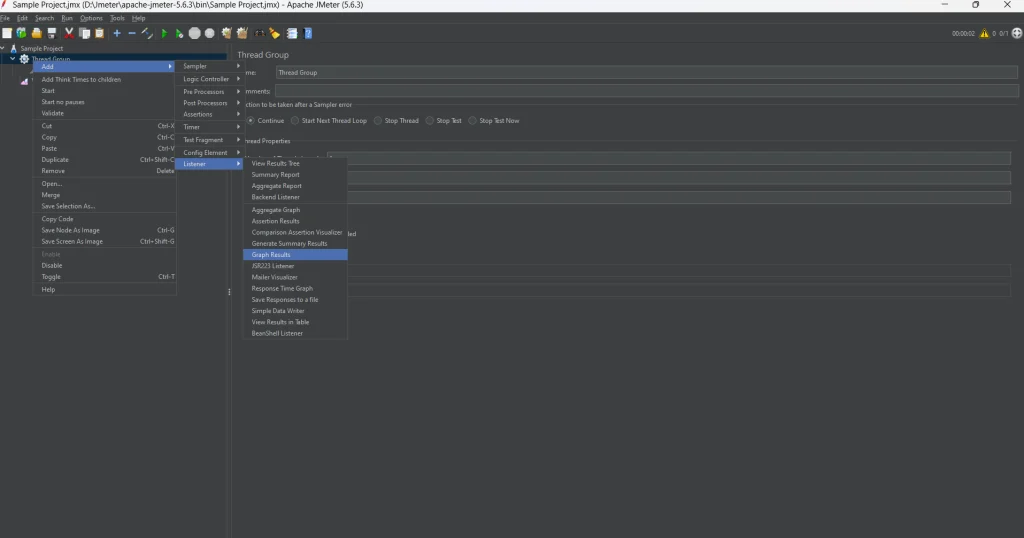Open the Help menu in menu bar

pyautogui.click(x=138, y=18)
